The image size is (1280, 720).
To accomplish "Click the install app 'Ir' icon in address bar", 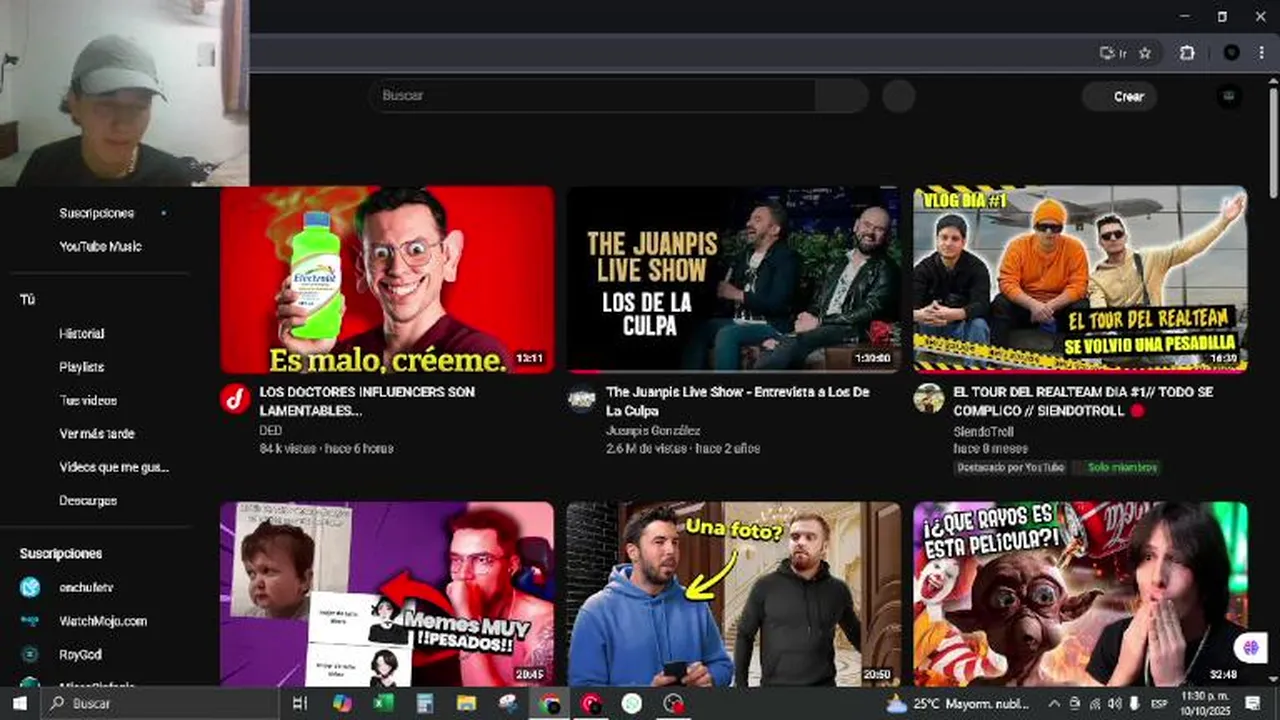I will [x=1112, y=53].
